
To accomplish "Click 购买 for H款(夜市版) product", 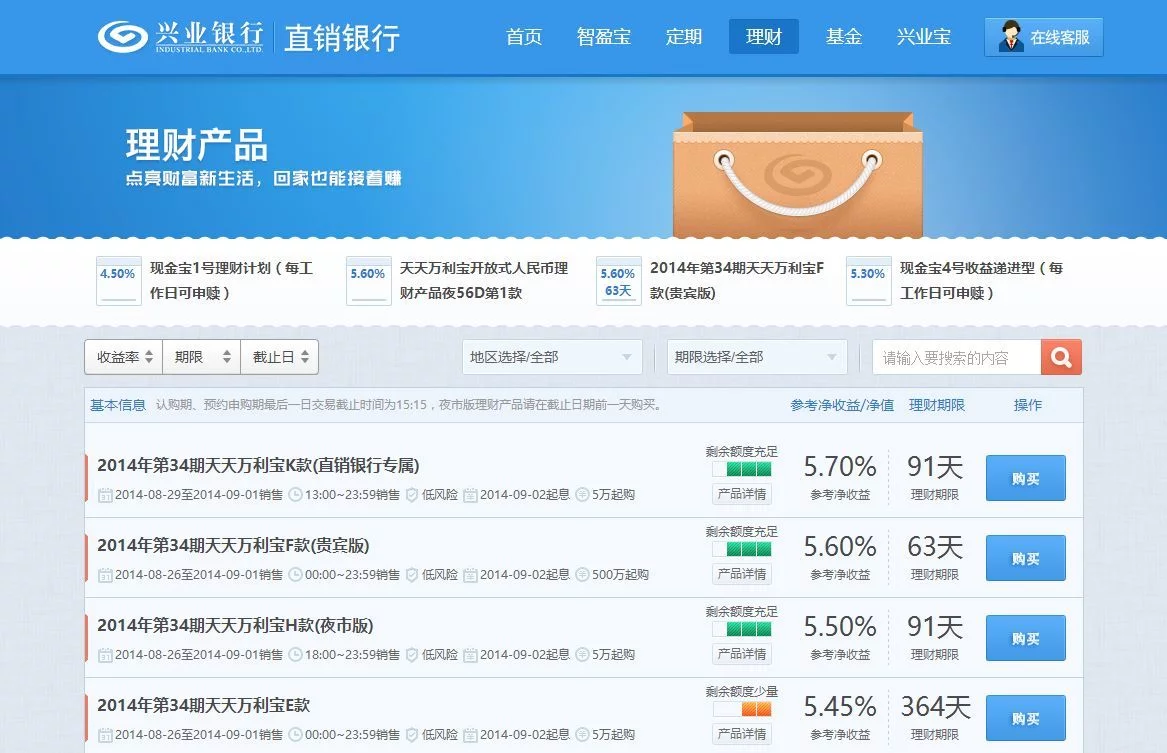I will (1026, 638).
